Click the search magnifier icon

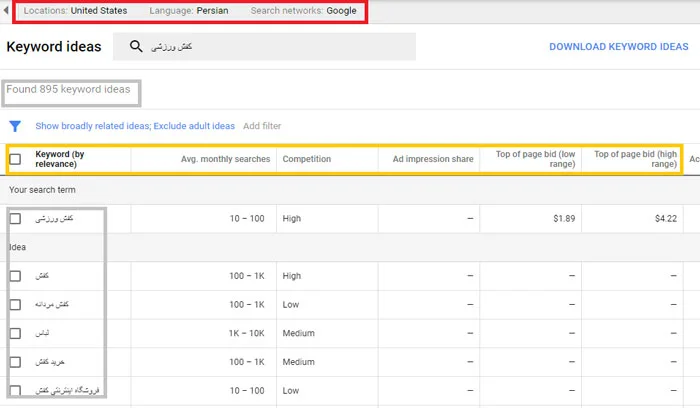point(136,46)
